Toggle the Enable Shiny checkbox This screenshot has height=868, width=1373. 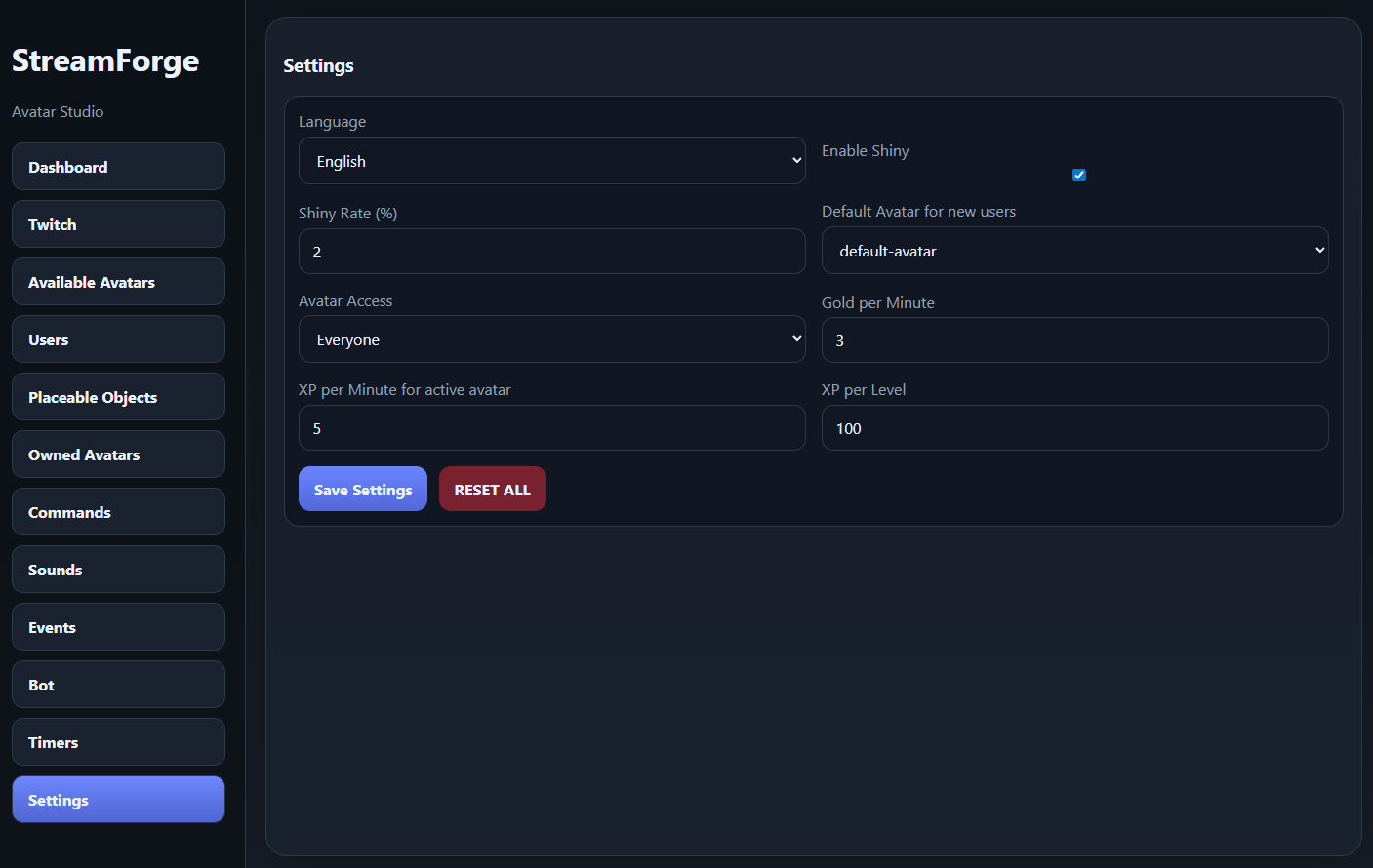click(1078, 176)
